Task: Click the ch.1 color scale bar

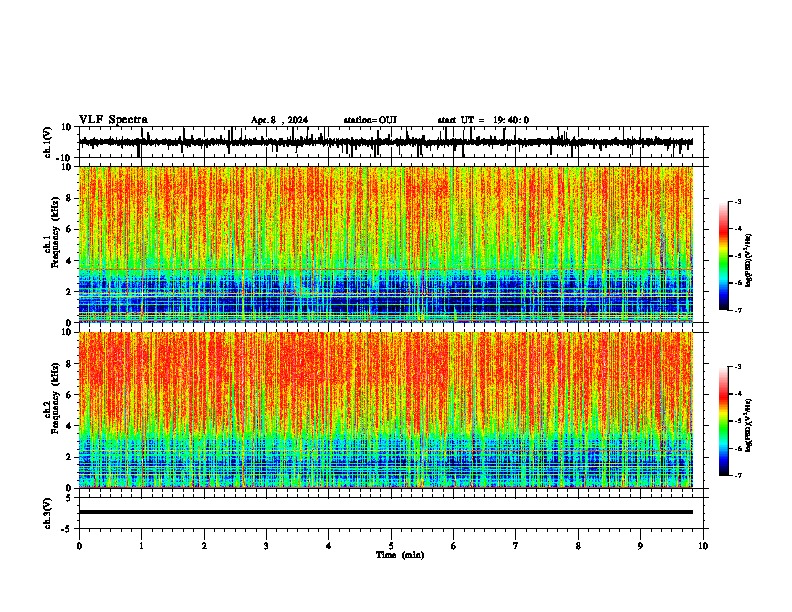Action: pos(723,256)
